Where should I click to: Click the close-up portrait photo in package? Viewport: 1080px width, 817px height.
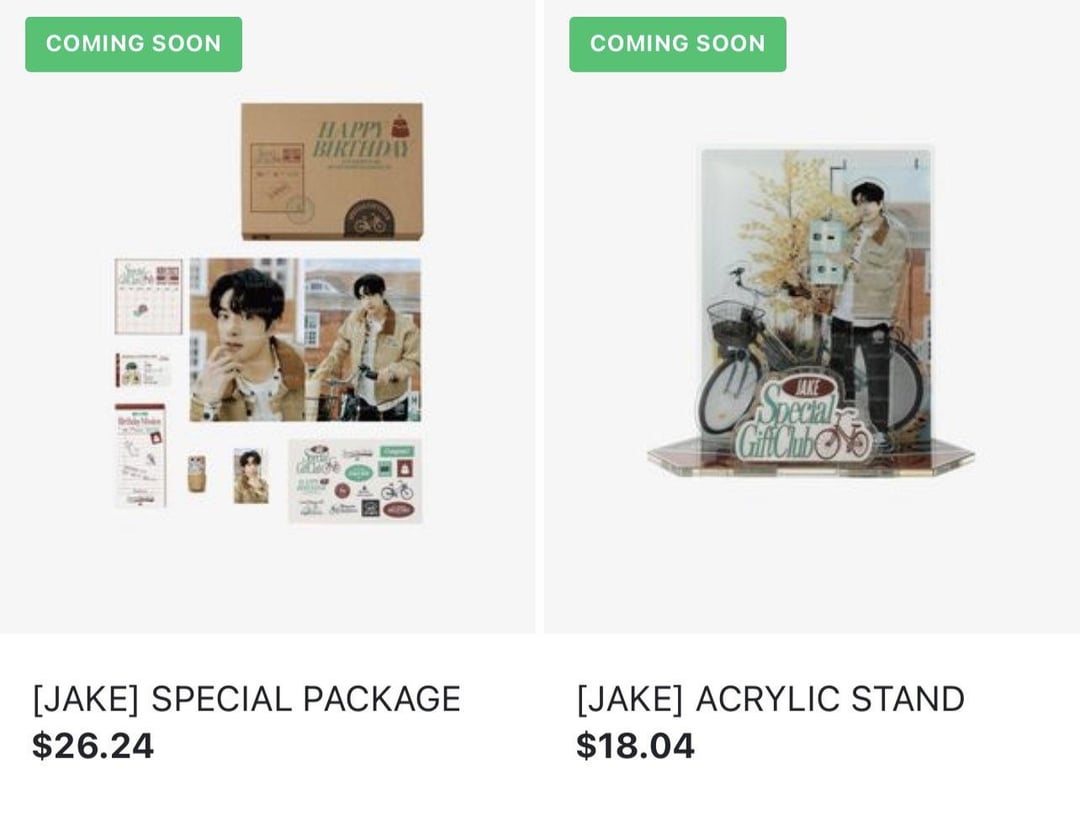click(x=247, y=340)
